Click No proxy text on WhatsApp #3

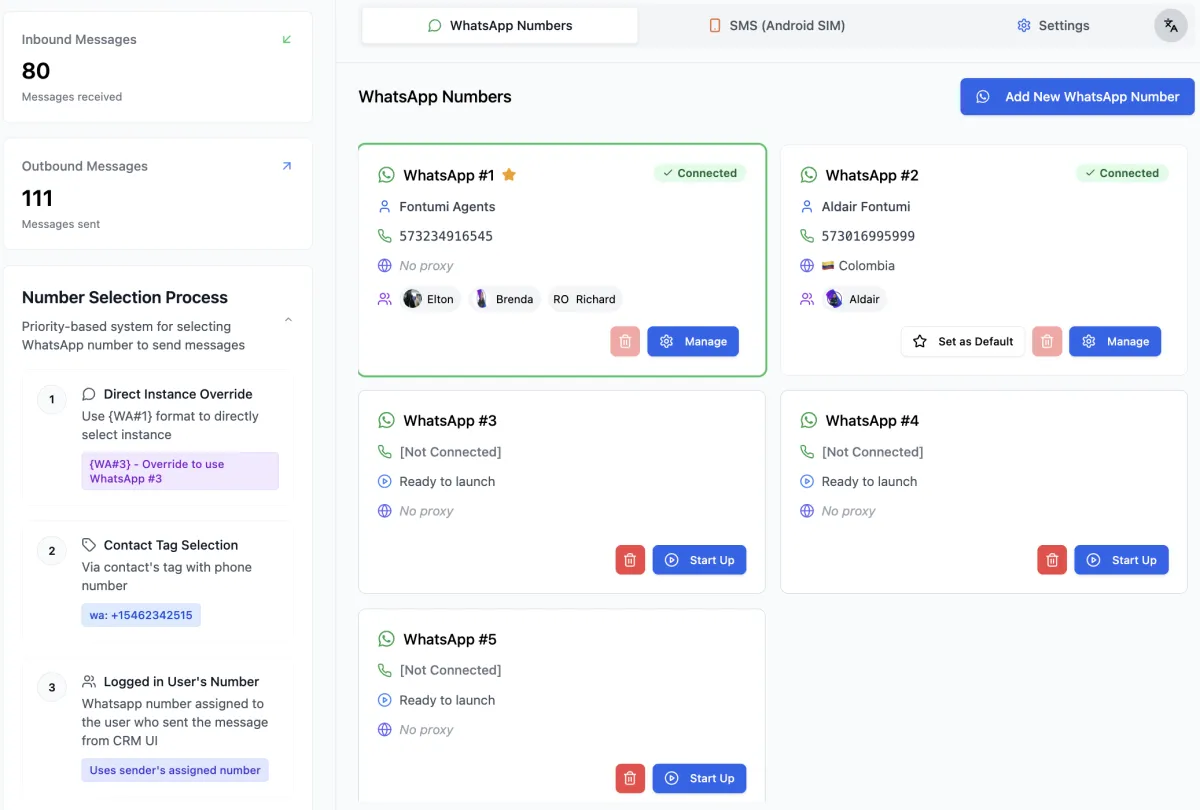tap(426, 511)
